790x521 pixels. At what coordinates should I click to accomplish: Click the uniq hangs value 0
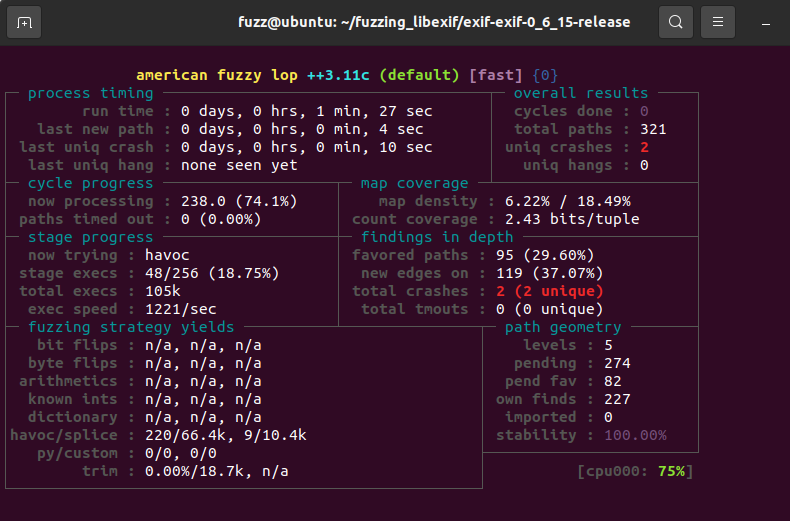(644, 165)
